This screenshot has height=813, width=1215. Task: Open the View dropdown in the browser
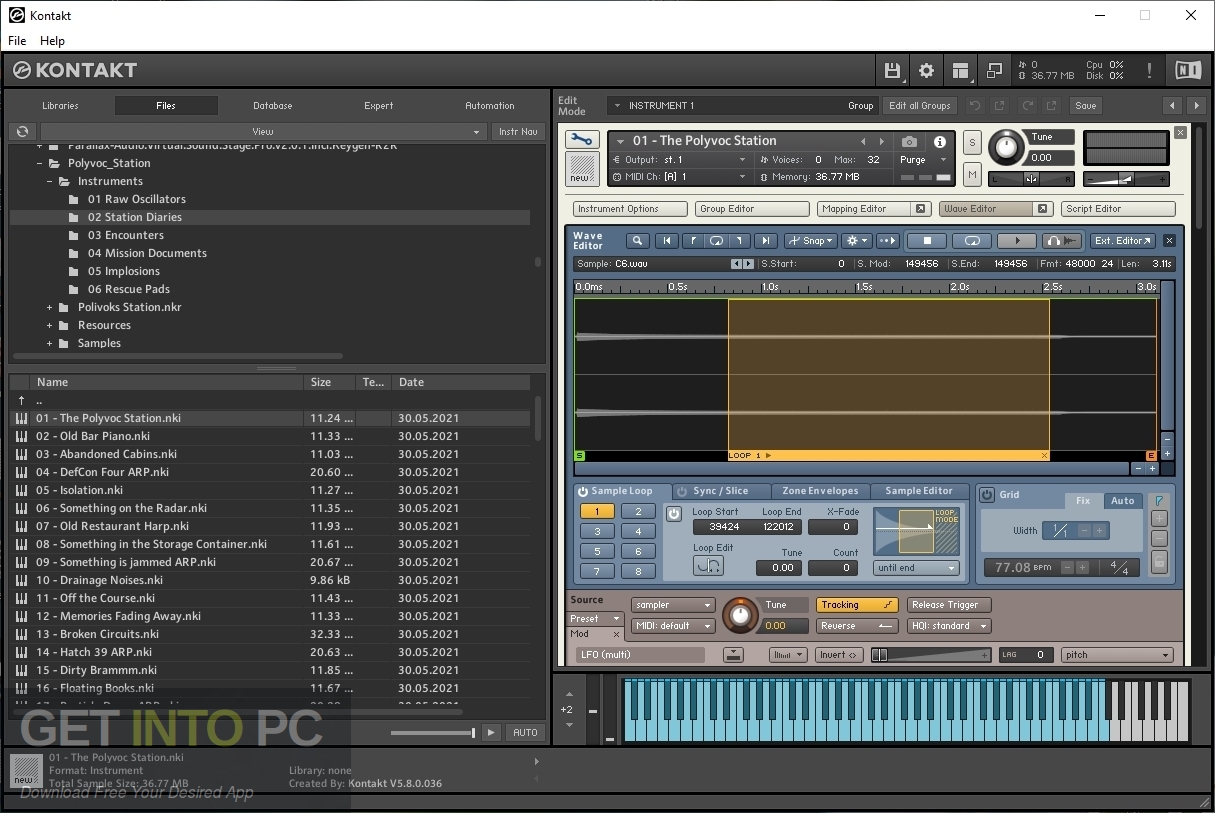point(262,131)
